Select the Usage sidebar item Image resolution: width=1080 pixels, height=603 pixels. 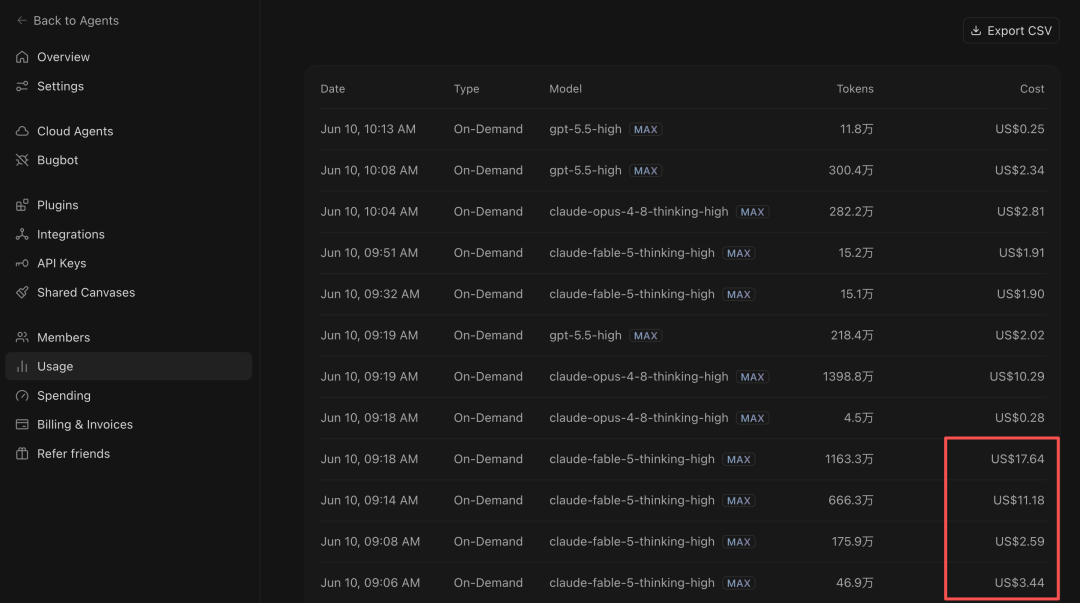click(x=128, y=366)
